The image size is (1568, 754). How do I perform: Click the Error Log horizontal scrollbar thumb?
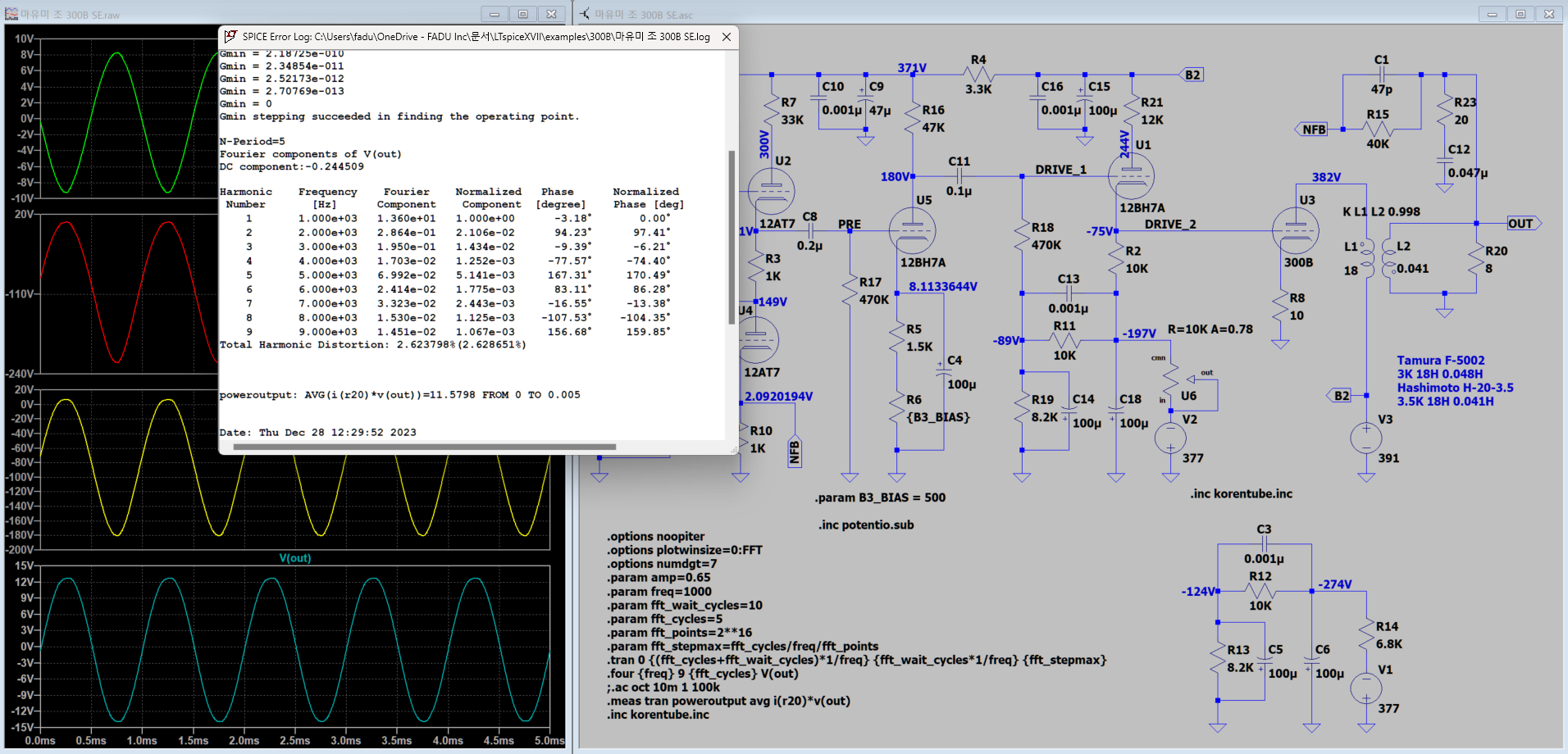coord(424,447)
